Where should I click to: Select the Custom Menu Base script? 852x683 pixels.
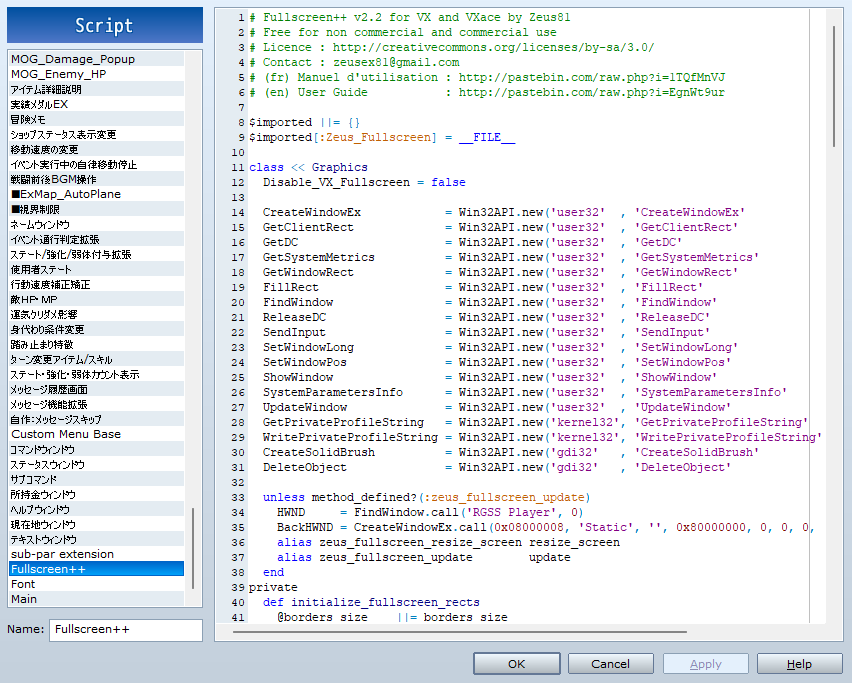[66, 434]
